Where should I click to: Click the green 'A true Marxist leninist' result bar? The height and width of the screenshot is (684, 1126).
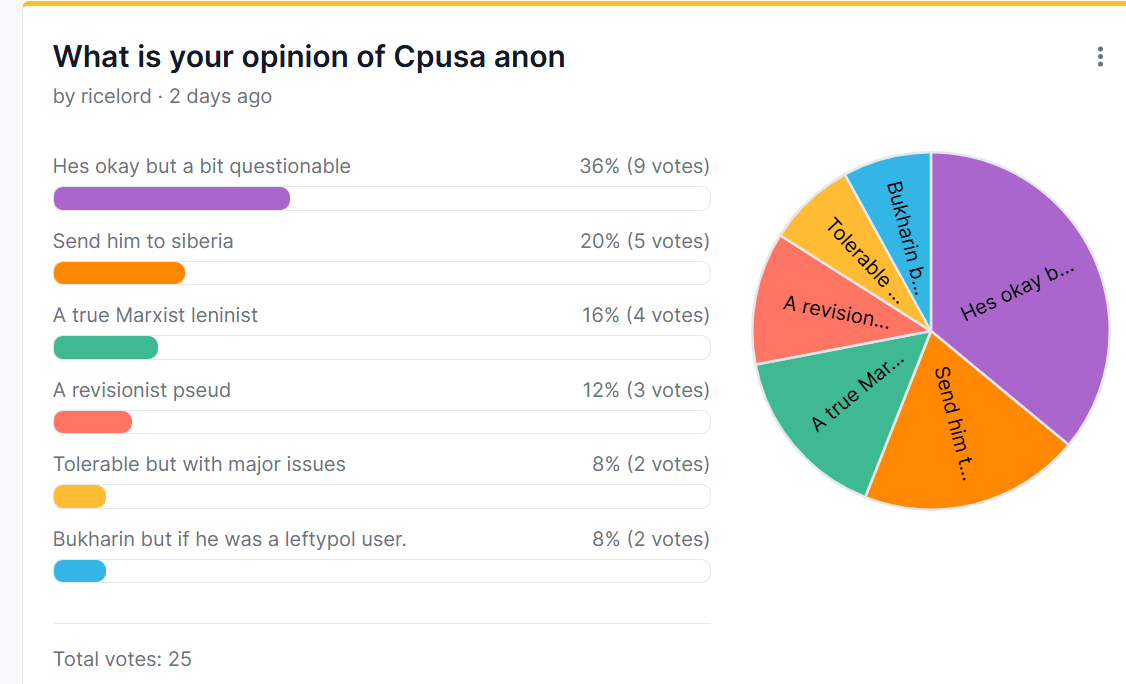pyautogui.click(x=105, y=347)
